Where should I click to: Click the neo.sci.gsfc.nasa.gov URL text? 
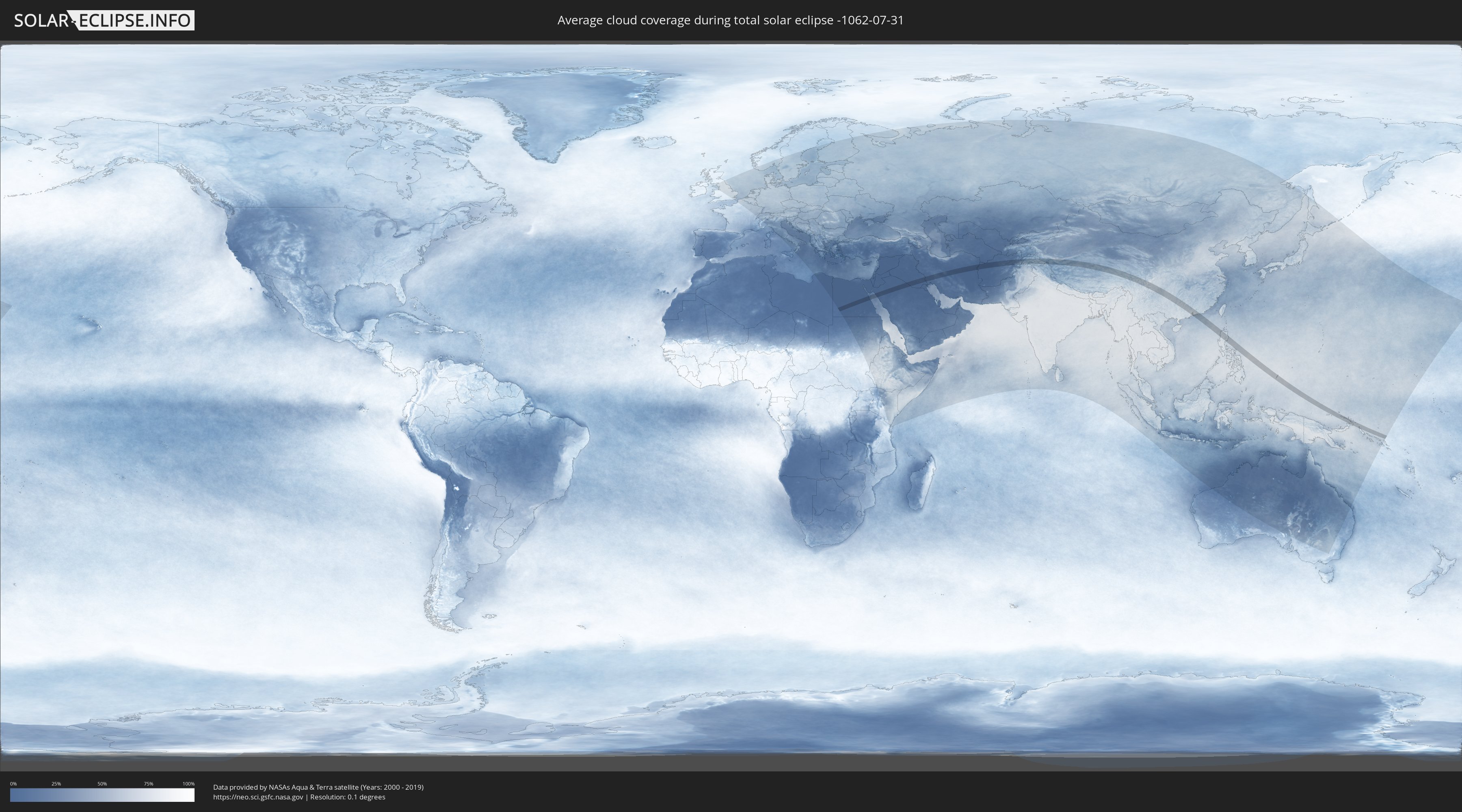tap(258, 797)
